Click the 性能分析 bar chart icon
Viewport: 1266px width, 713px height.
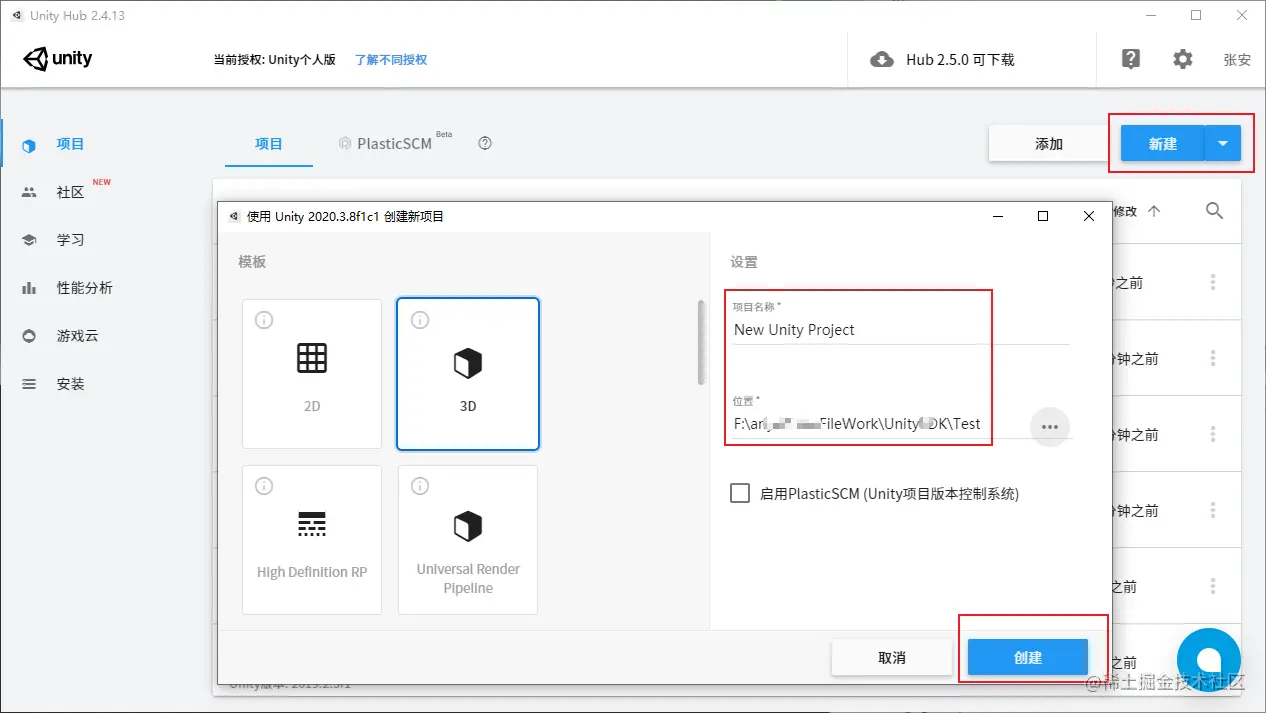pyautogui.click(x=29, y=288)
